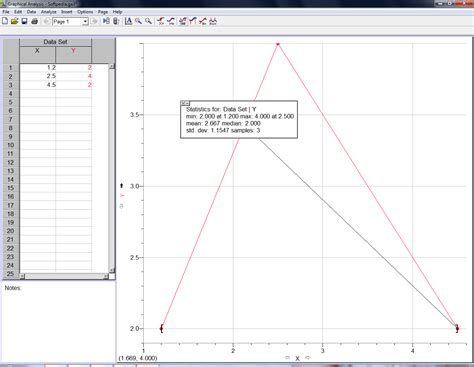Go to the next page arrow

tap(95, 21)
